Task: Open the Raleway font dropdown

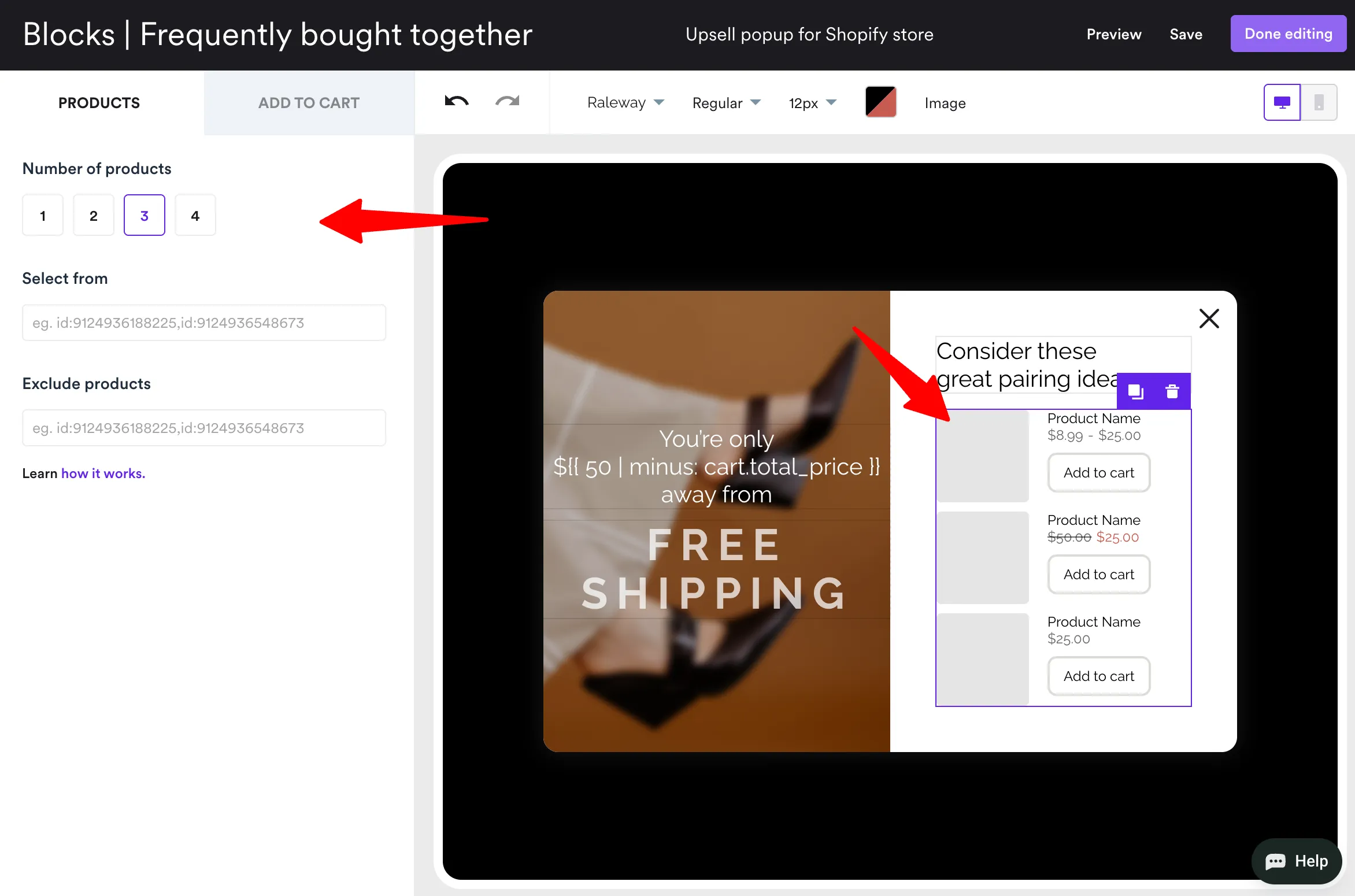Action: tap(625, 102)
